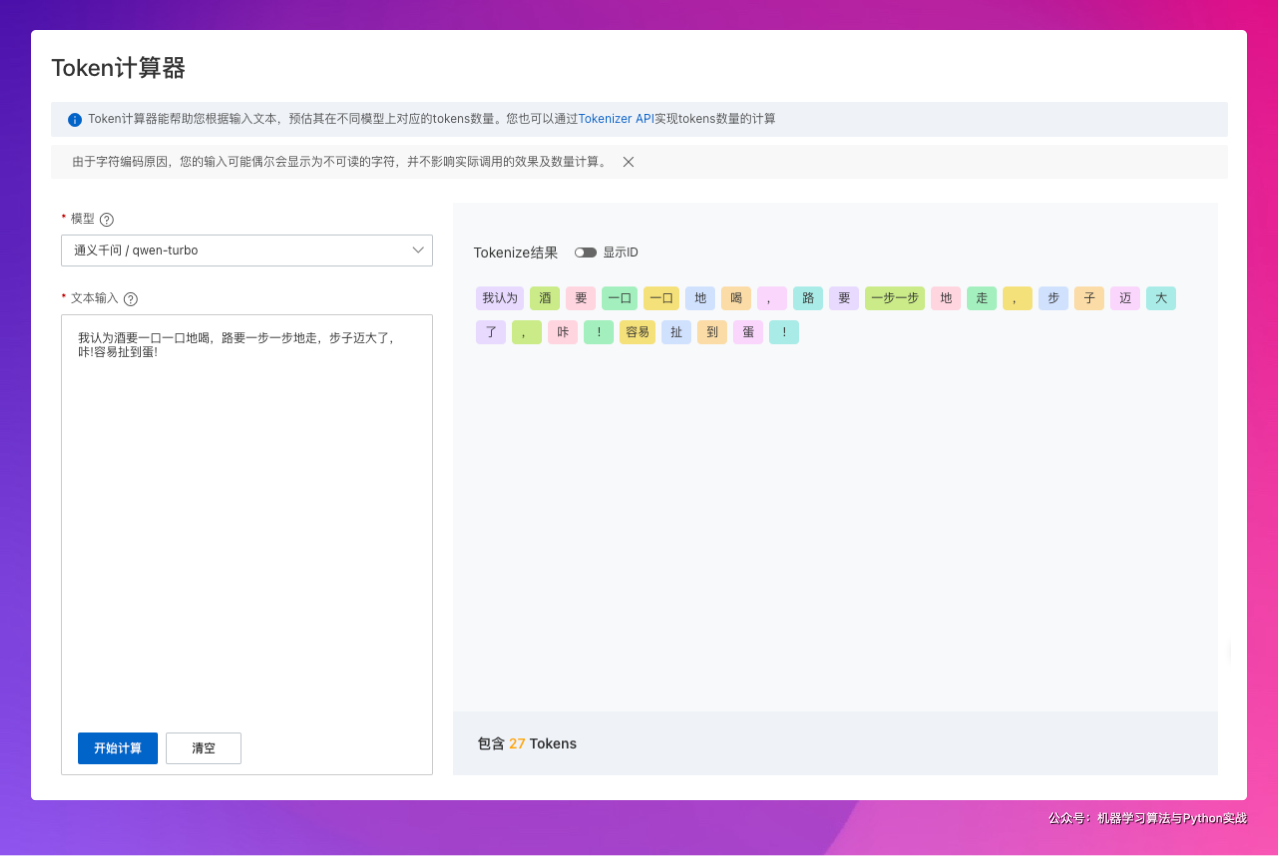Click the help icon next to 模型
The image size is (1279, 856).
(107, 220)
